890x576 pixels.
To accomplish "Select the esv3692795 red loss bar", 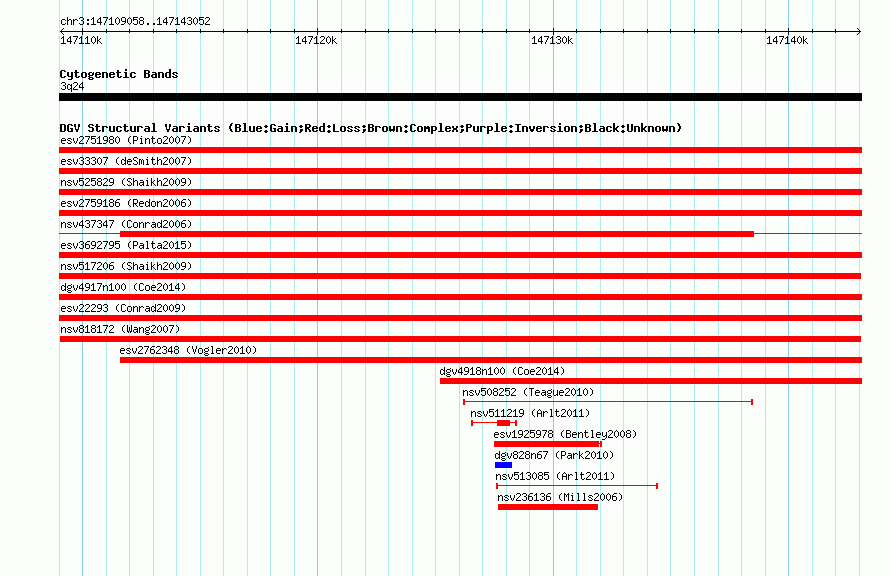I will click(460, 255).
